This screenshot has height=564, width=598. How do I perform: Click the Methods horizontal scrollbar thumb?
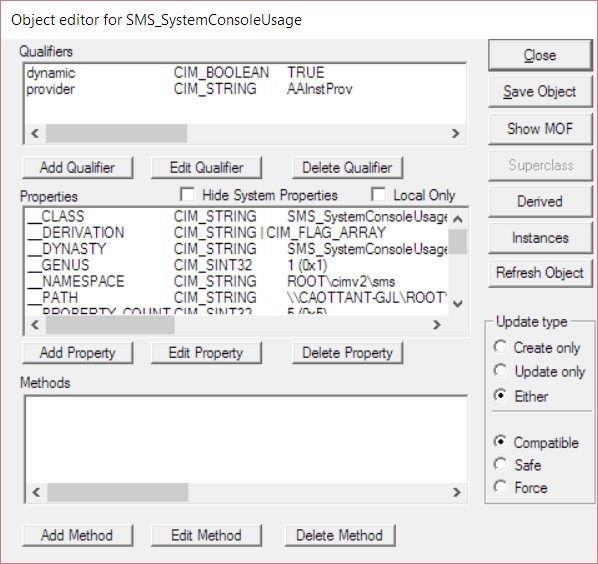tap(117, 492)
